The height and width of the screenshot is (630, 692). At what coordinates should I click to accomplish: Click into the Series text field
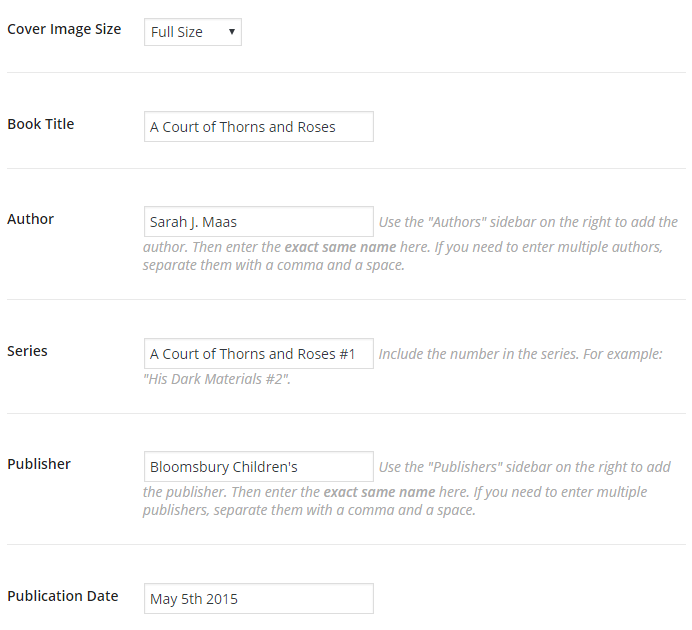[258, 354]
